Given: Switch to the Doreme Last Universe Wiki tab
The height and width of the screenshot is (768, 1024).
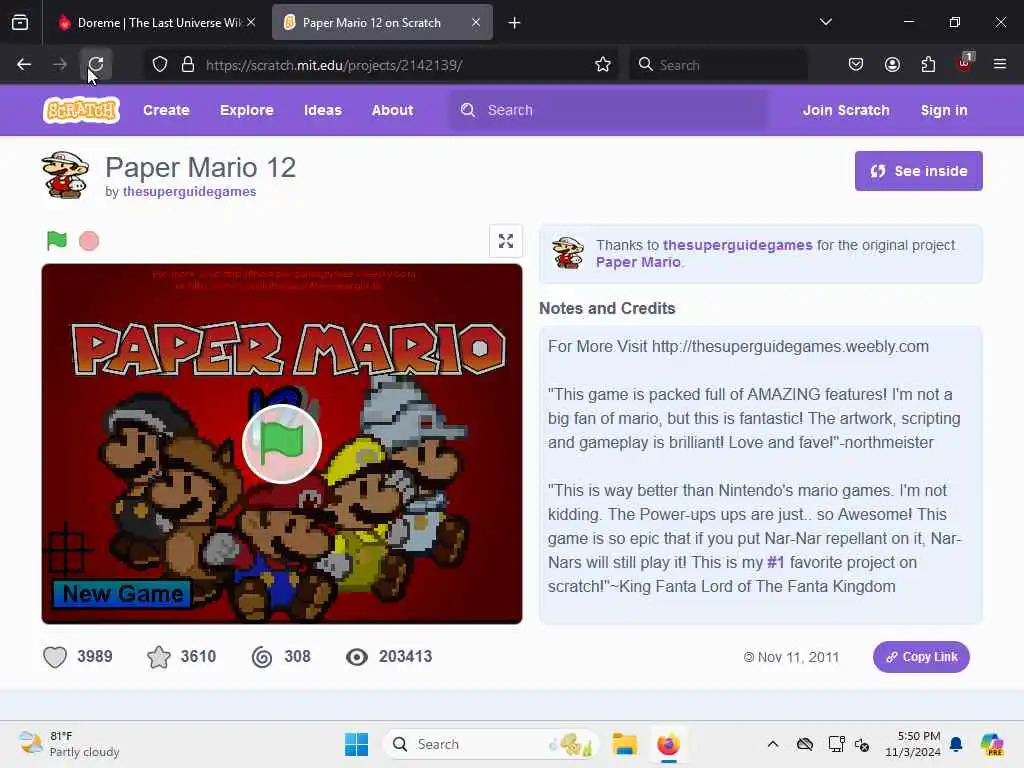Looking at the screenshot, I should point(157,23).
